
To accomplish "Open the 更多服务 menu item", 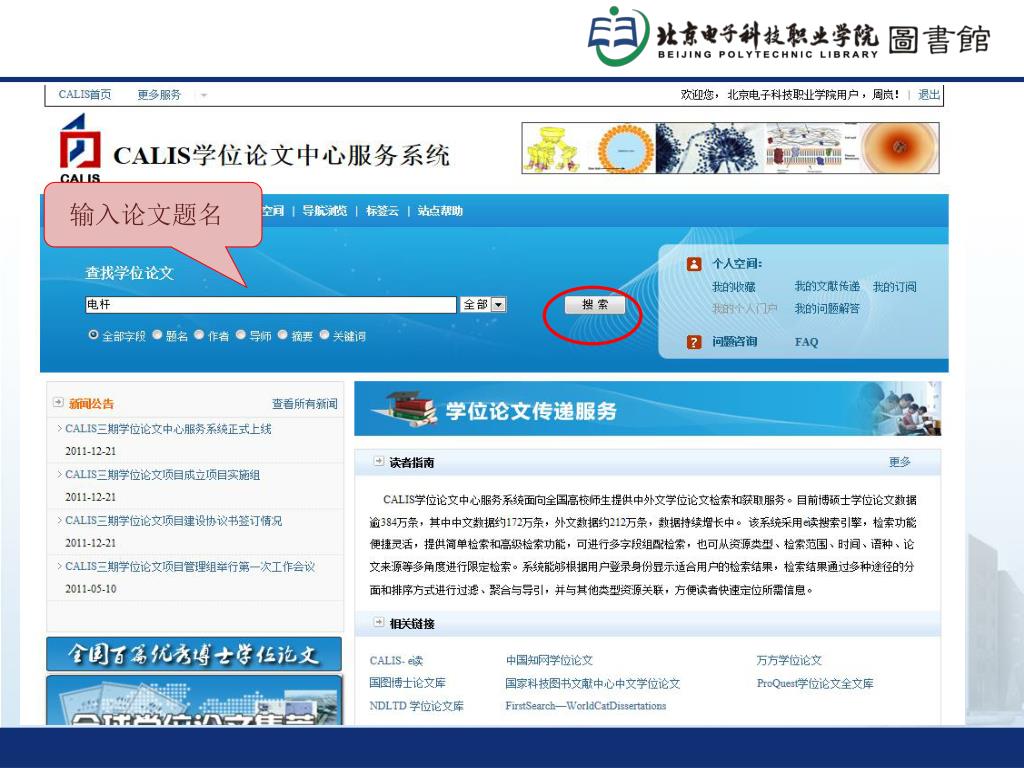I will coord(159,95).
